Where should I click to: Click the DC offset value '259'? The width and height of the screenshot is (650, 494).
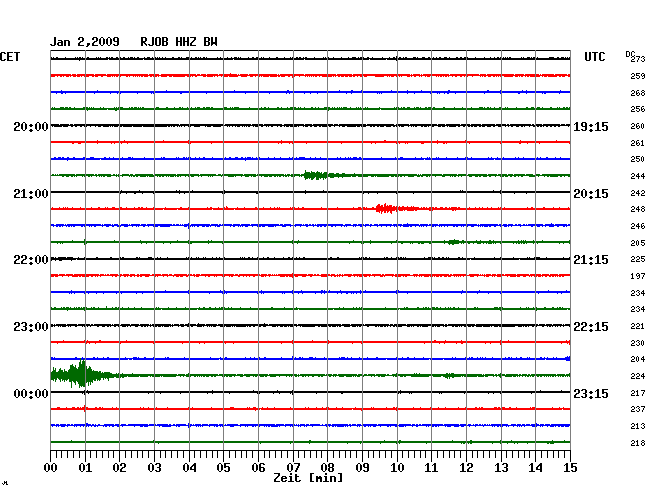pyautogui.click(x=638, y=76)
